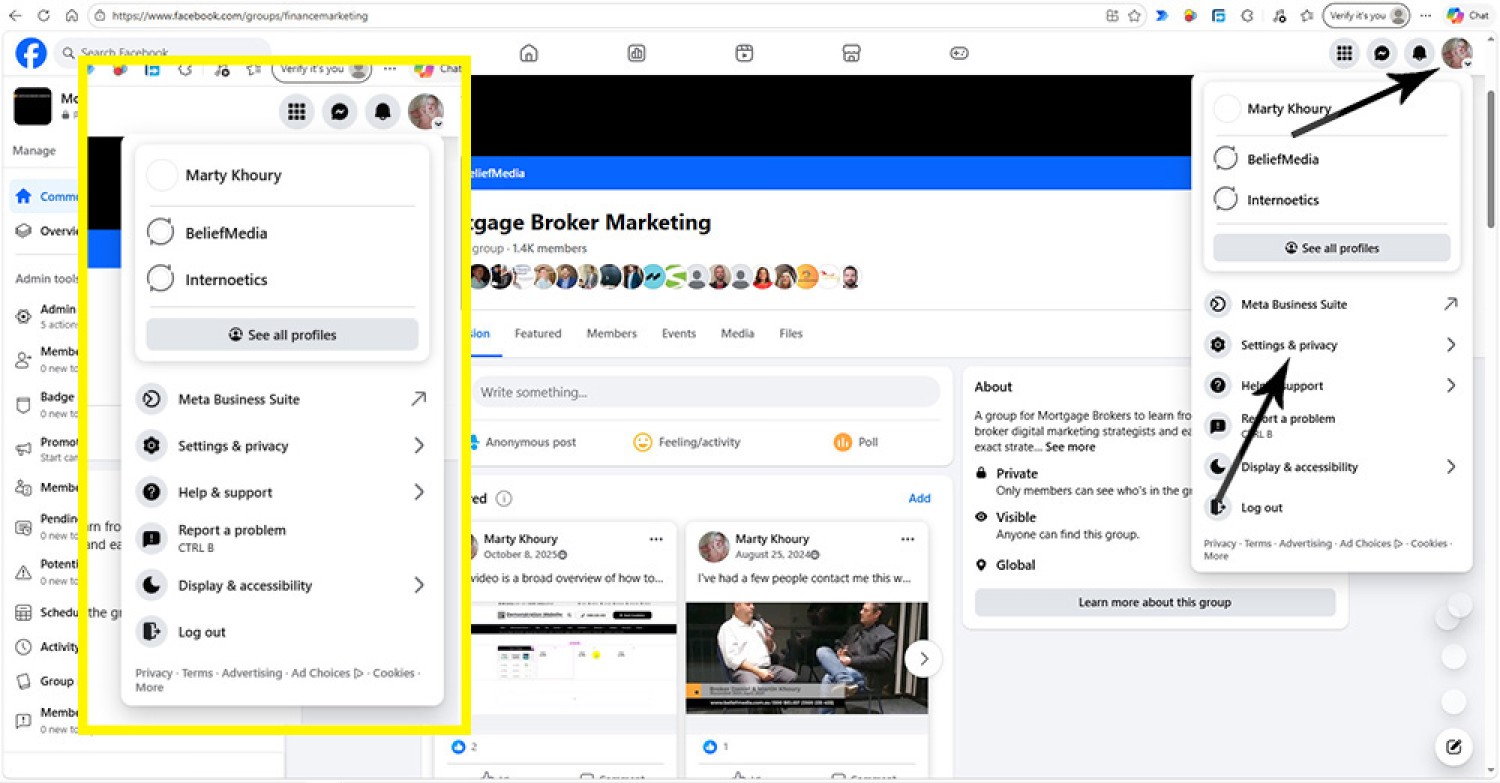Click the Facebook logo icon
This screenshot has height=783, width=1500.
click(31, 53)
